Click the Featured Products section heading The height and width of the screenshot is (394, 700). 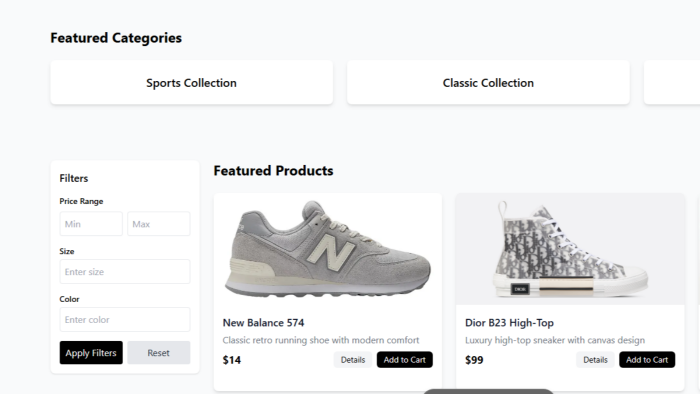click(x=273, y=170)
